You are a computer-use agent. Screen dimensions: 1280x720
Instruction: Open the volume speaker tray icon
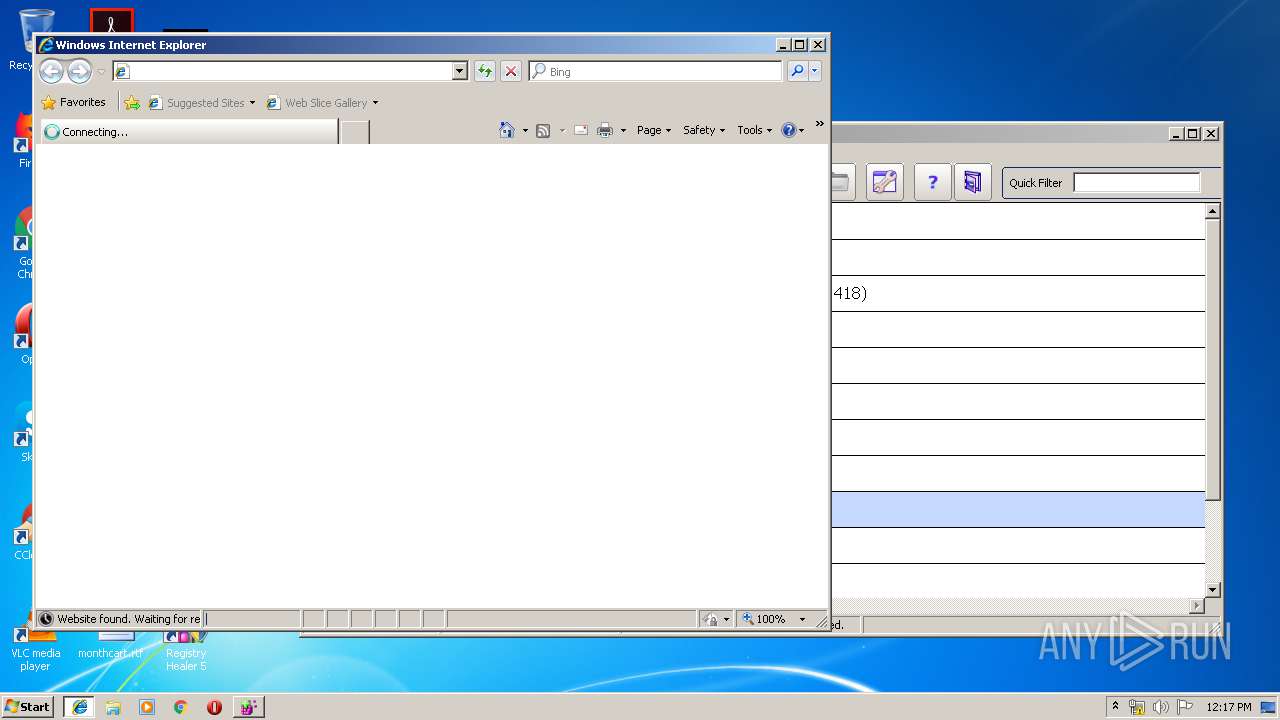tap(1161, 707)
